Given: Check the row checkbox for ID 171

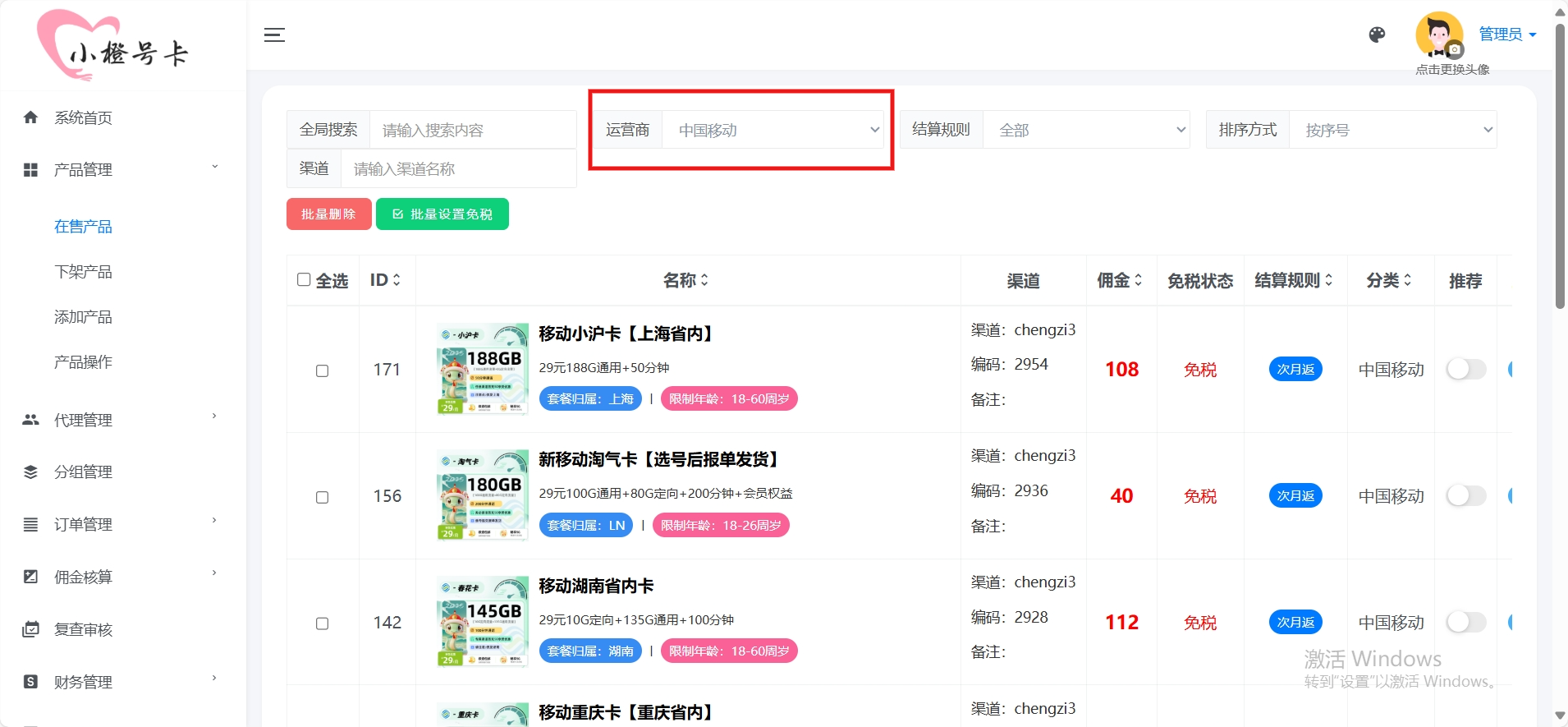Looking at the screenshot, I should click(x=323, y=370).
